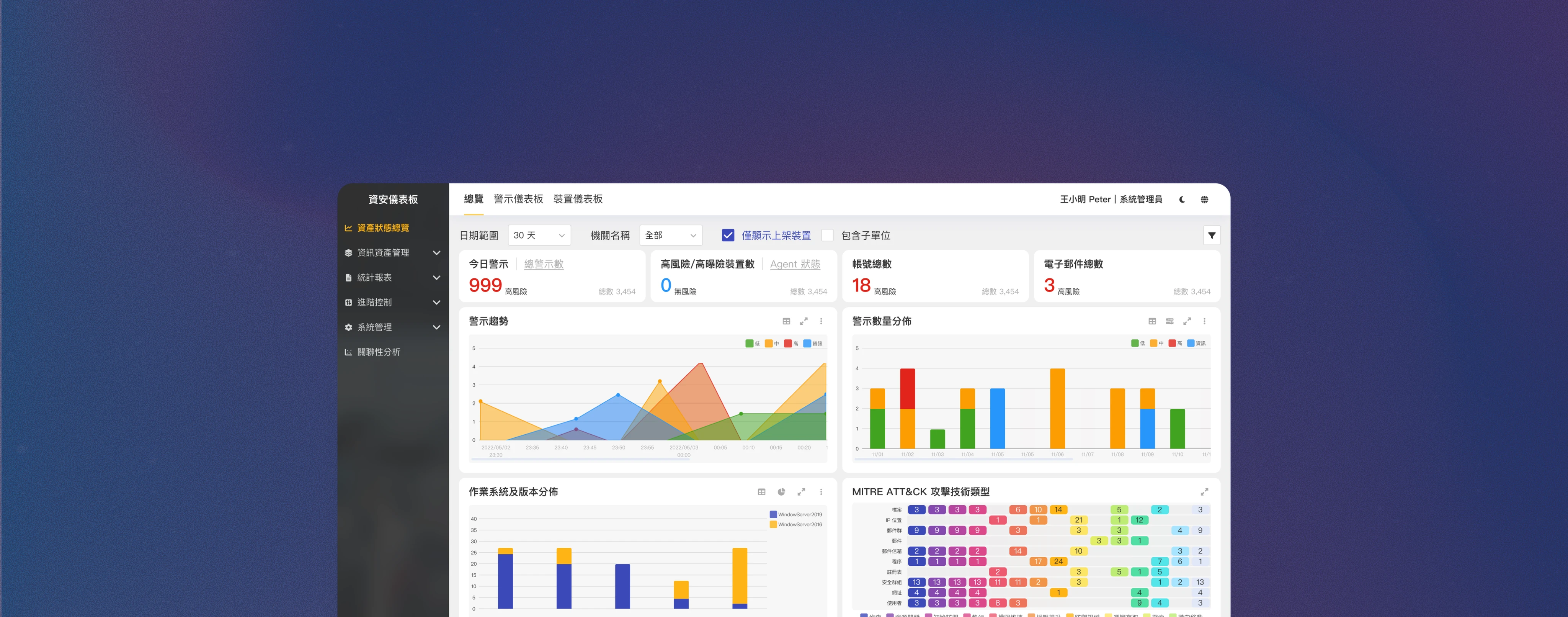Open the 機關名稱 全部 dropdown
This screenshot has width=1568, height=617.
670,235
